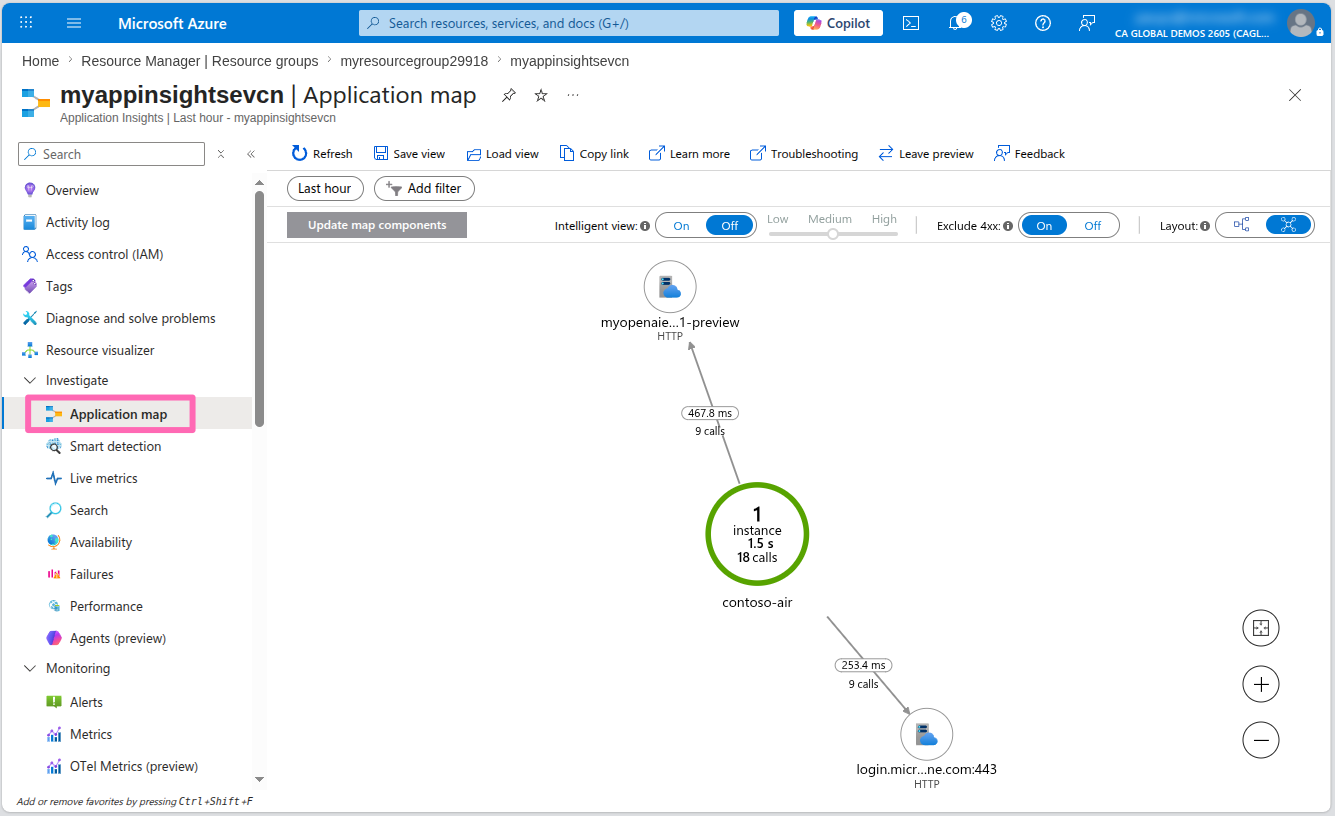Close the Application map blade
This screenshot has width=1335, height=816.
click(1295, 95)
